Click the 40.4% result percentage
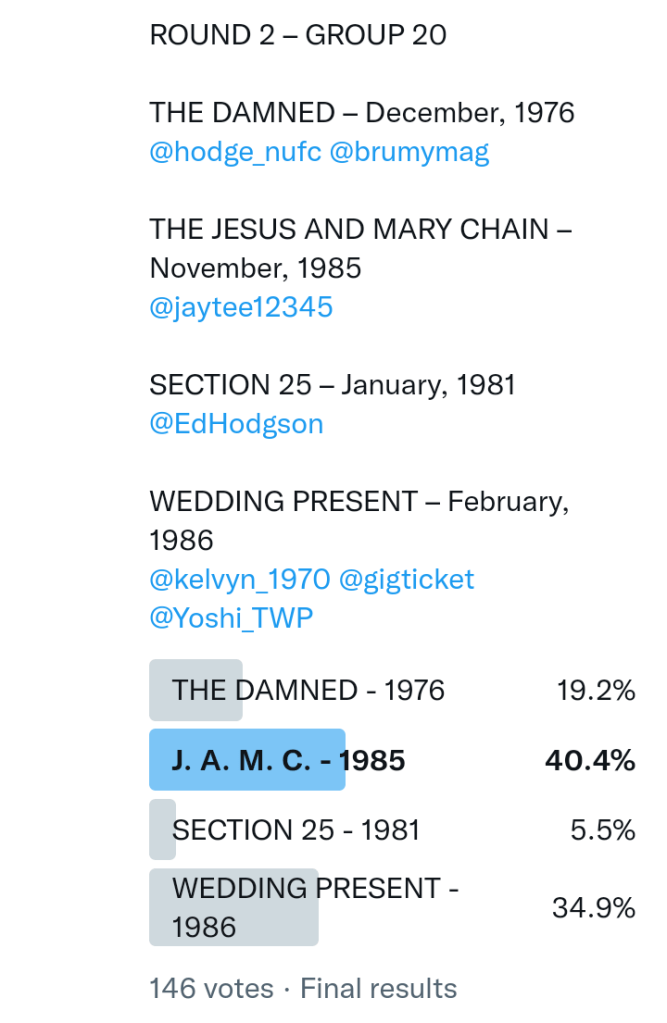The height and width of the screenshot is (1023, 667). click(x=590, y=760)
